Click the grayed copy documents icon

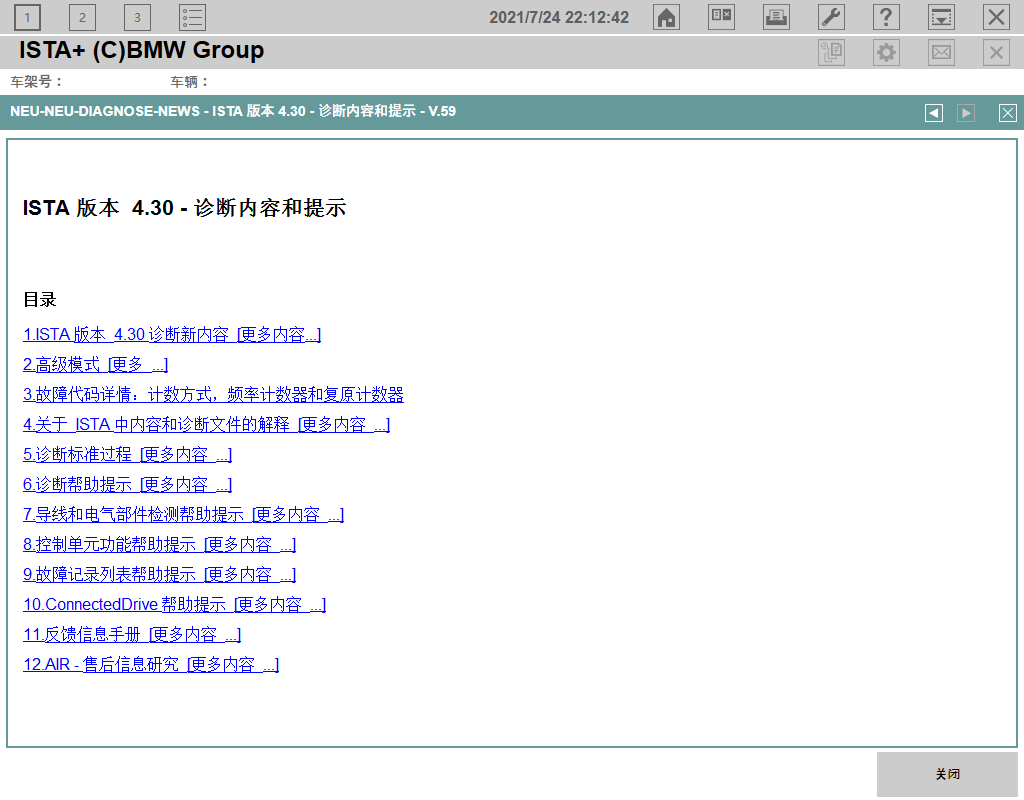click(x=831, y=52)
